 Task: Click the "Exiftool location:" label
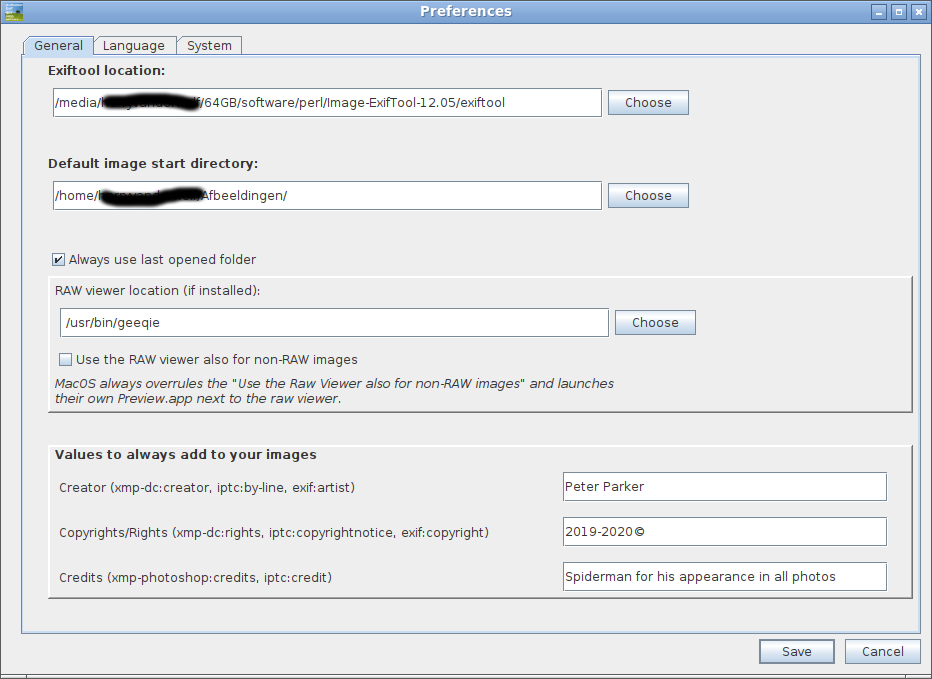pos(106,71)
